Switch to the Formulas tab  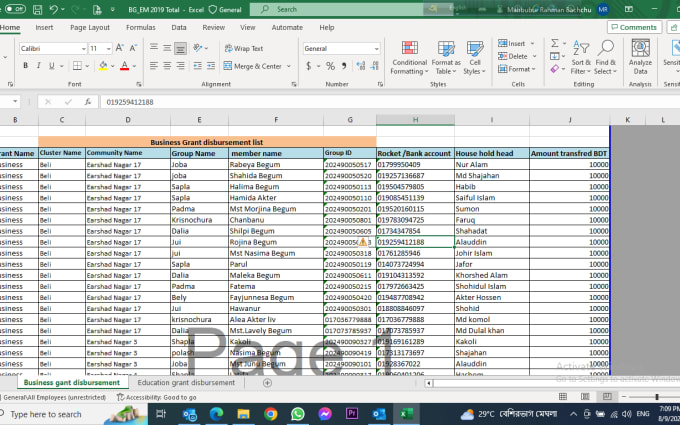pyautogui.click(x=141, y=27)
